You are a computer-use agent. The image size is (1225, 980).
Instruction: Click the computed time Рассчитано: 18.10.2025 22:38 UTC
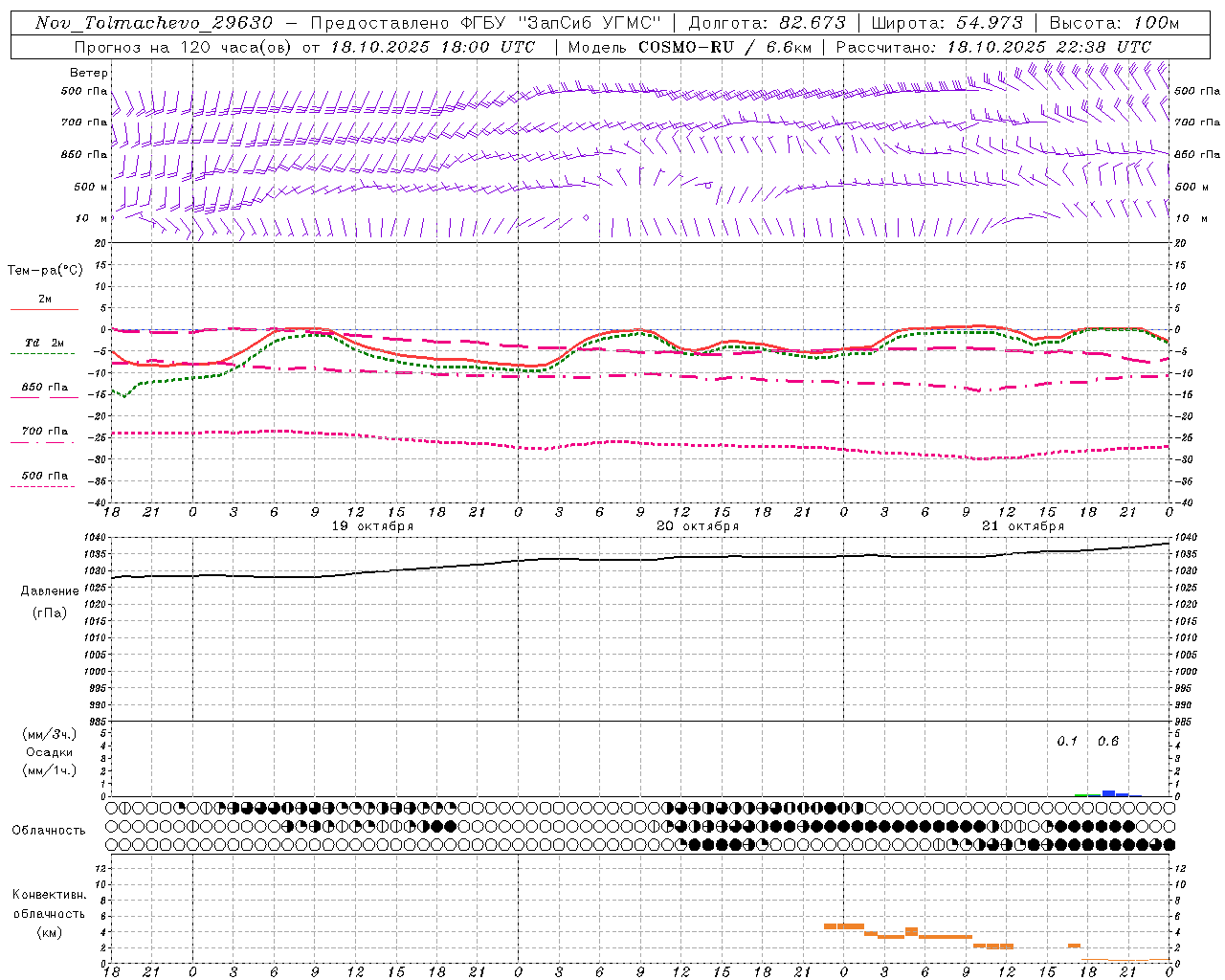pos(993,47)
